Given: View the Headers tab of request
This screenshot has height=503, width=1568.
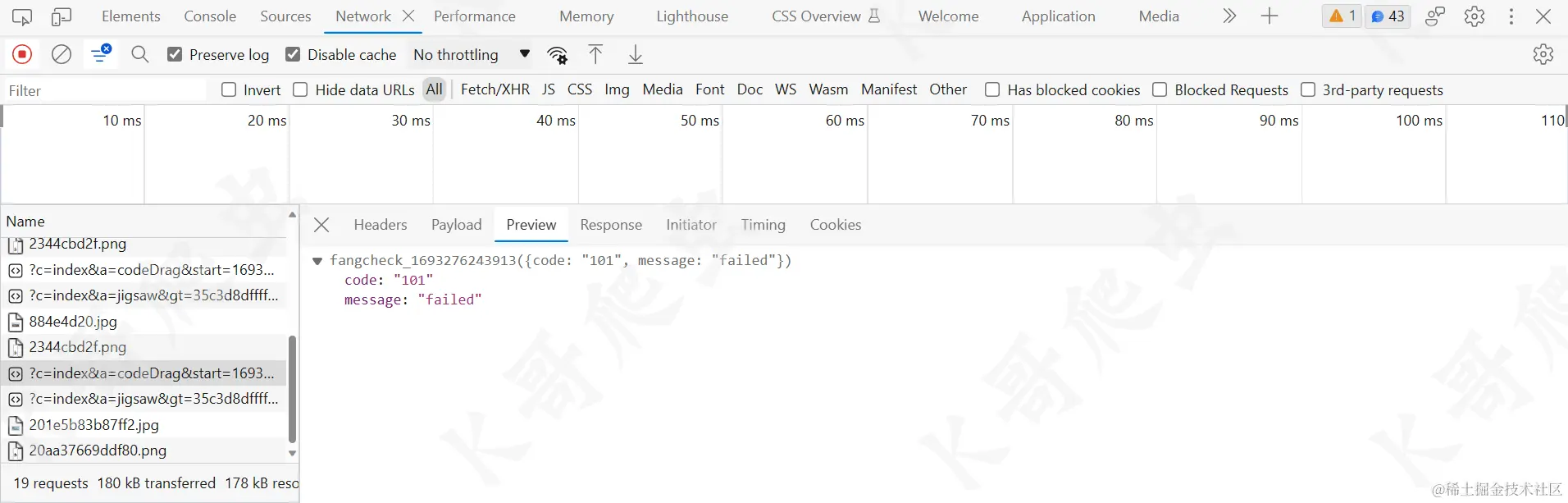Looking at the screenshot, I should pyautogui.click(x=381, y=225).
